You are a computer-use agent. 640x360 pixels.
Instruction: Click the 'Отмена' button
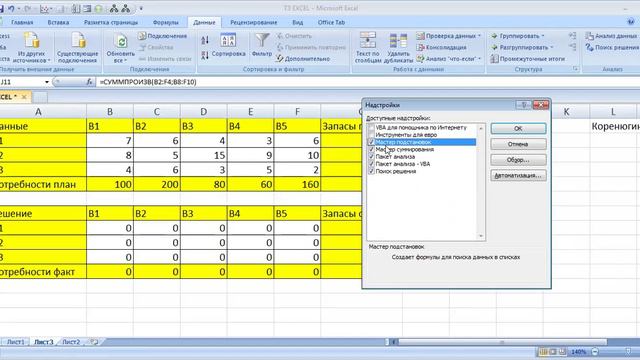[x=518, y=144]
